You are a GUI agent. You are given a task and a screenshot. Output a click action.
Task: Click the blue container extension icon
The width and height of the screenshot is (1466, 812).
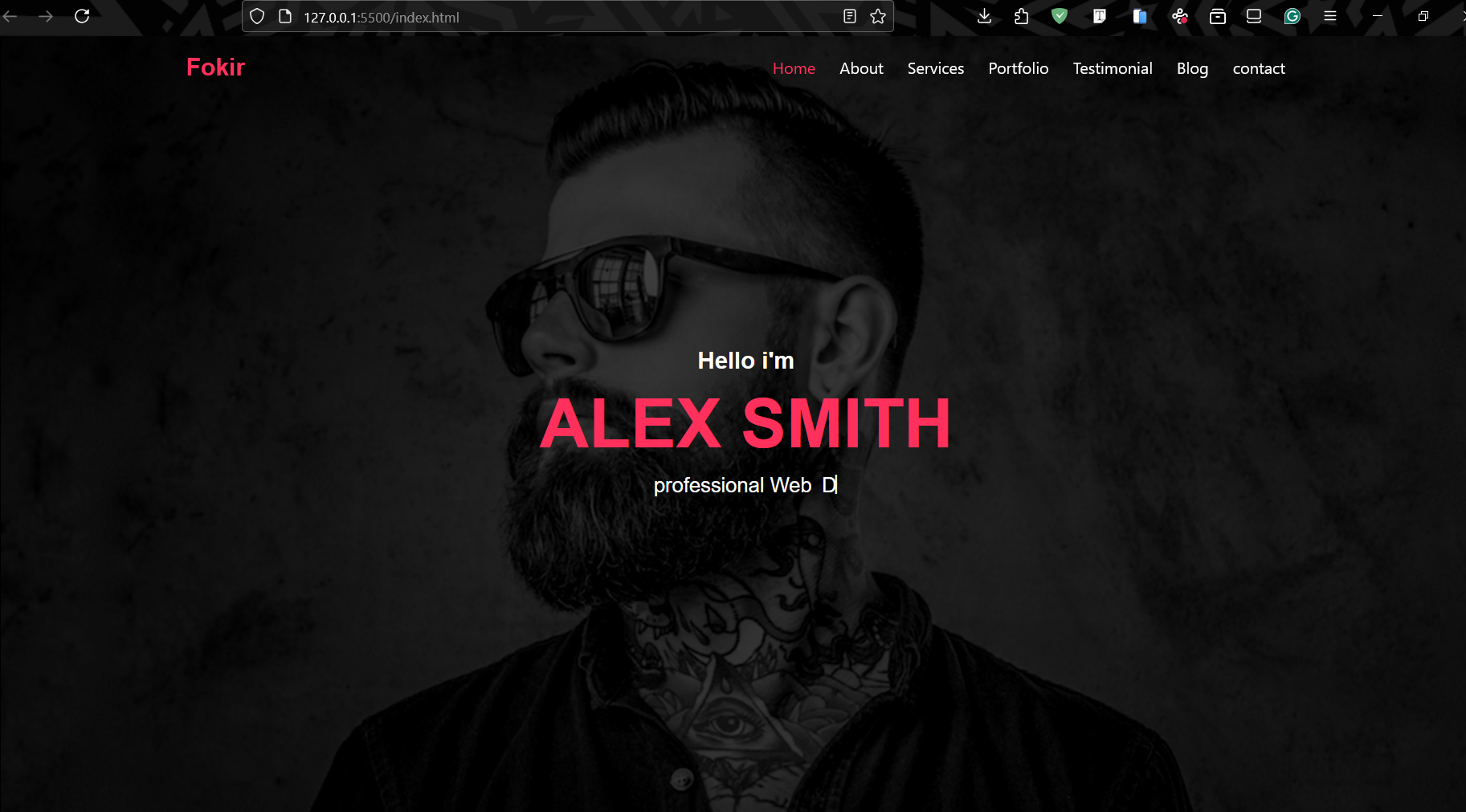1139,16
